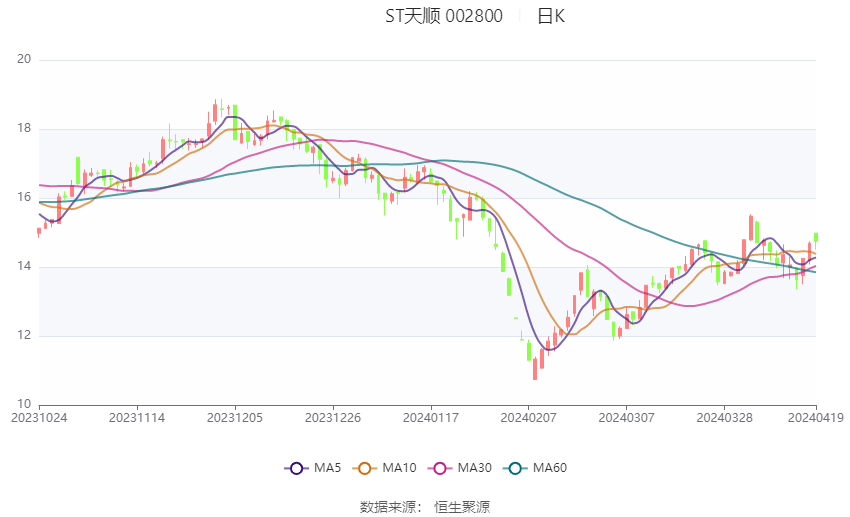Click the 20 price level label

coord(25,60)
